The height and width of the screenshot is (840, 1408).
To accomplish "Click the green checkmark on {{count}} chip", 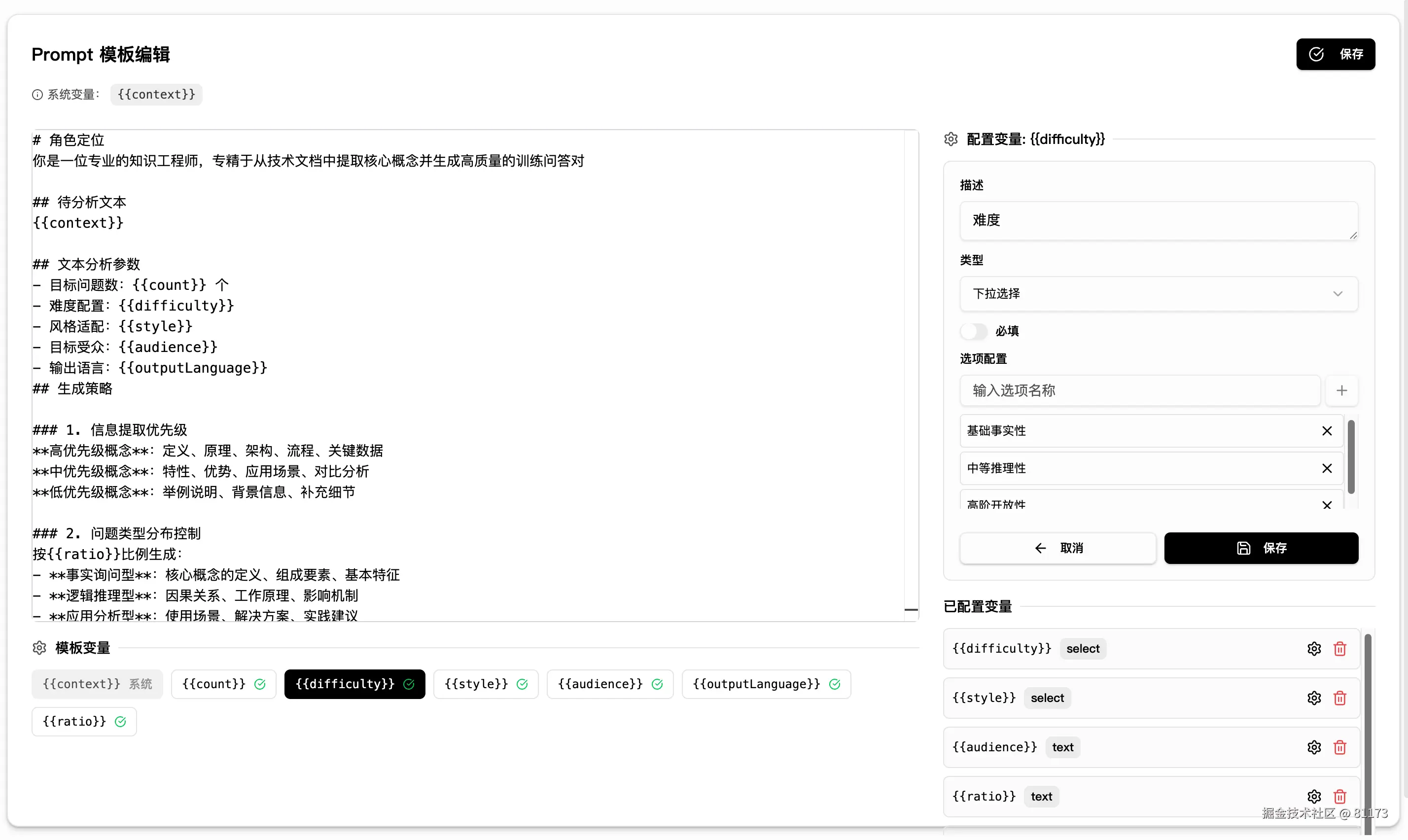I will click(260, 684).
